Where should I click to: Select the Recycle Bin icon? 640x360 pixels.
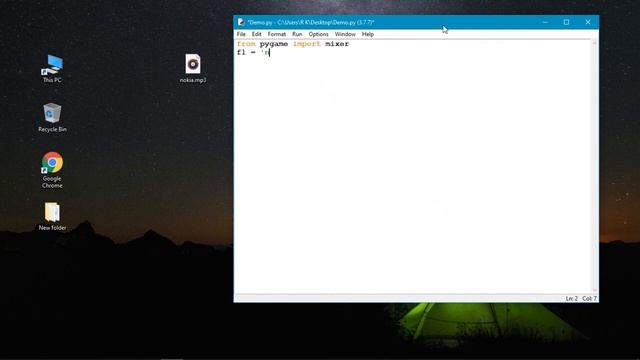point(52,118)
